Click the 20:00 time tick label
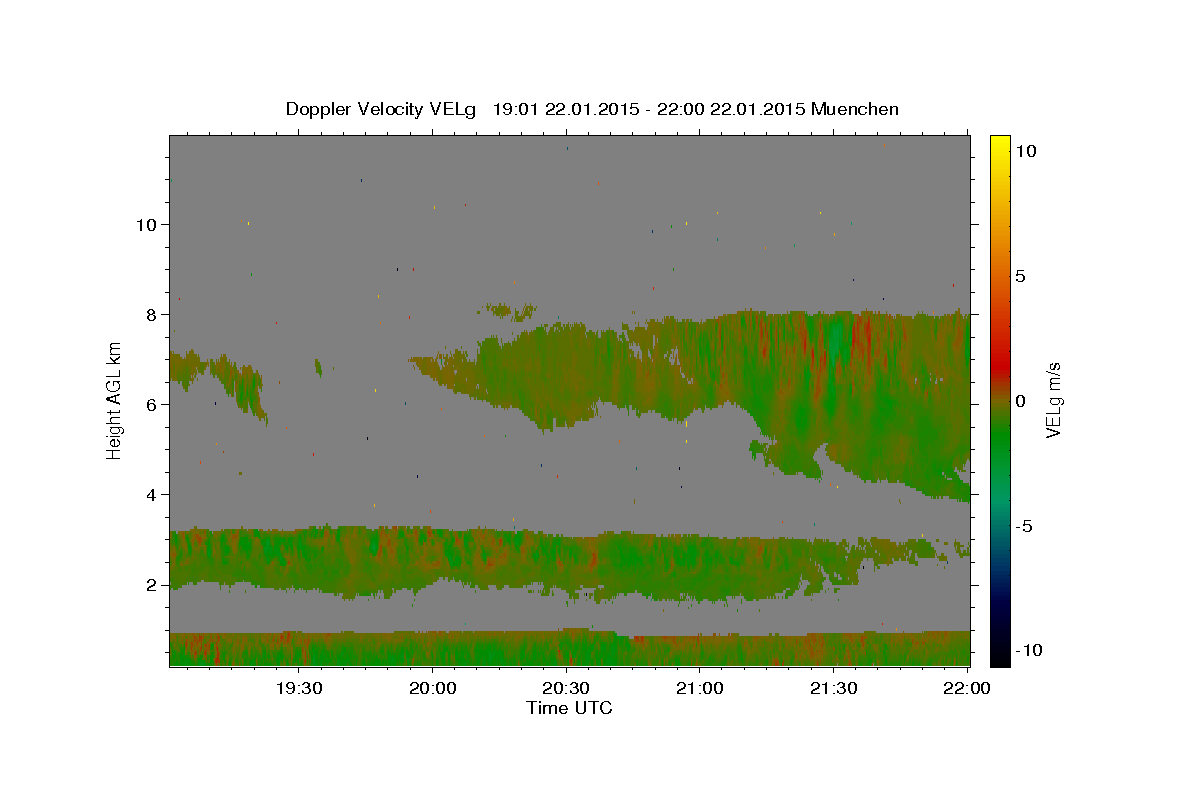Screen dimensions: 1200x800 [433, 688]
